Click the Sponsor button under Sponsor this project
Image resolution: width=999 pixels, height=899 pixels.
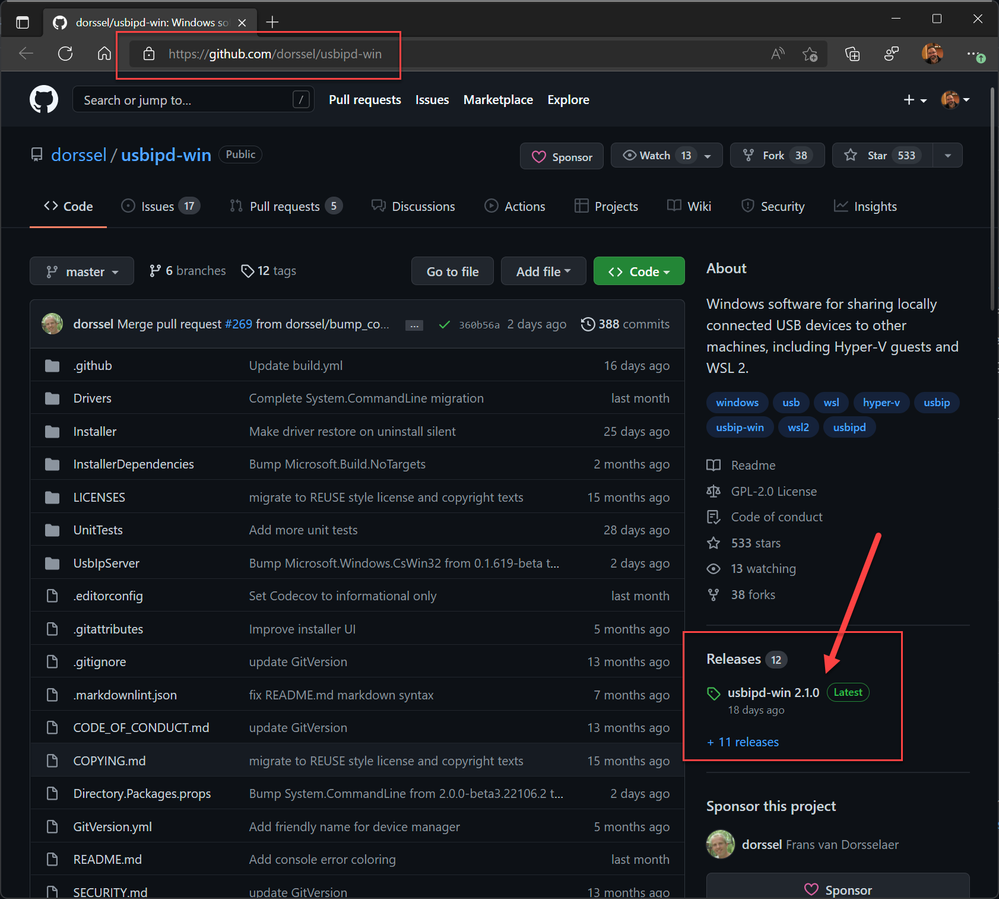pyautogui.click(x=838, y=888)
